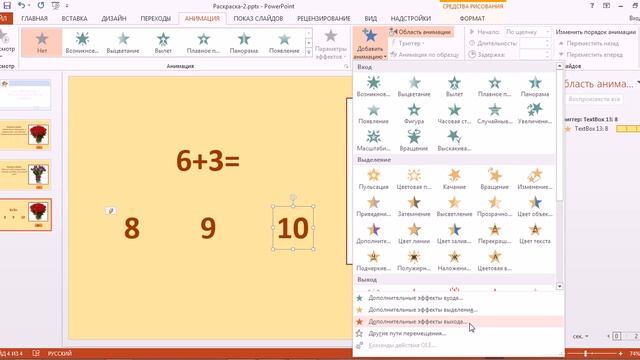Click 'Воспроизвести все' in animation pane
This screenshot has height=360, width=640.
pos(594,99)
